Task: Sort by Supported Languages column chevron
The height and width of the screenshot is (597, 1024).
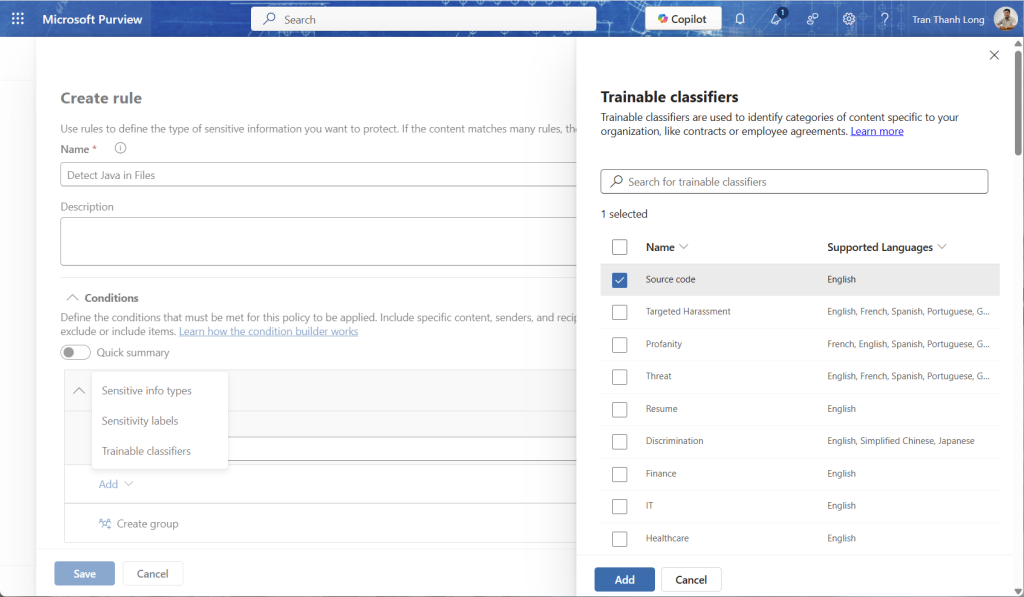Action: [943, 247]
